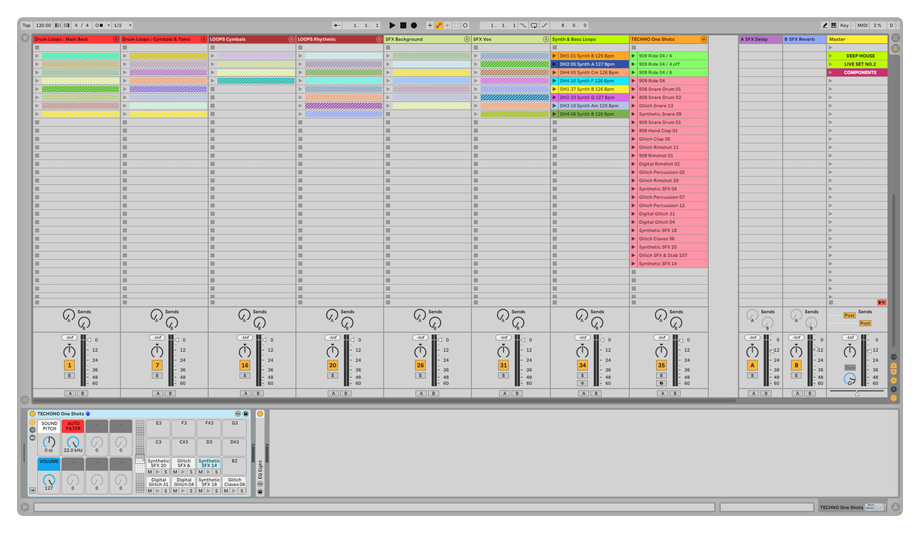
Task: Stop playback with the transport Stop button
Action: click(x=403, y=25)
